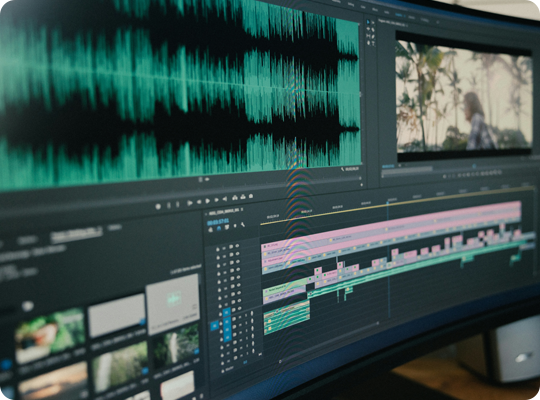Toggle Linked Selection in the timeline header

click(227, 227)
